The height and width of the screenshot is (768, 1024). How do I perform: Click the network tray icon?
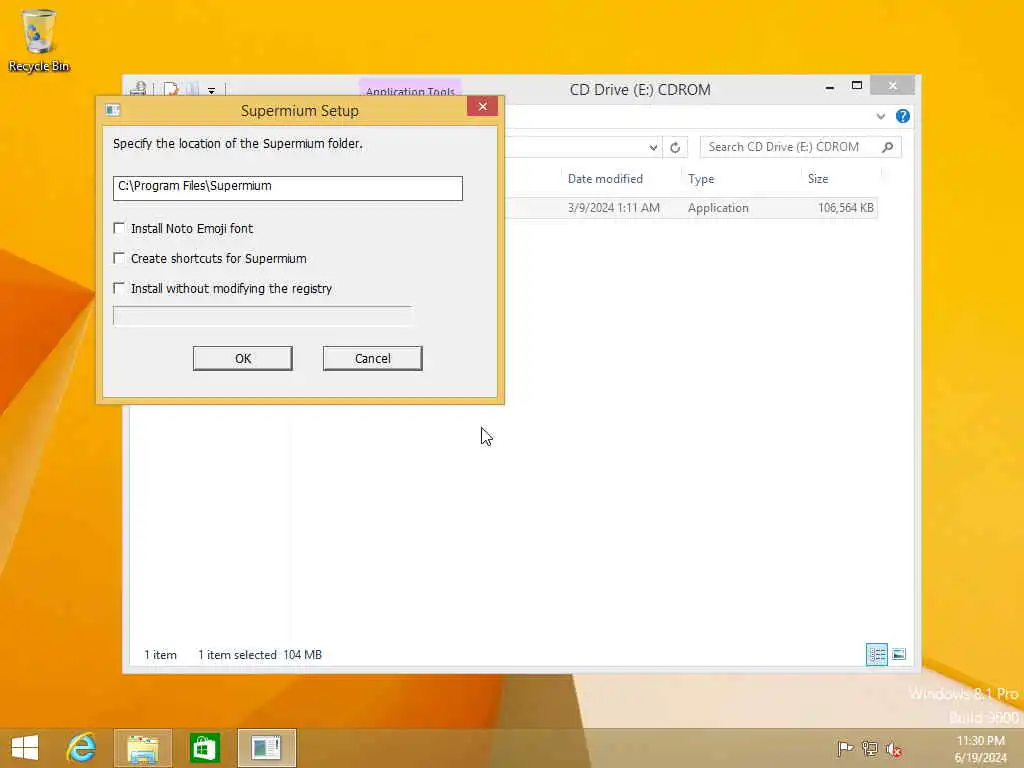click(870, 748)
